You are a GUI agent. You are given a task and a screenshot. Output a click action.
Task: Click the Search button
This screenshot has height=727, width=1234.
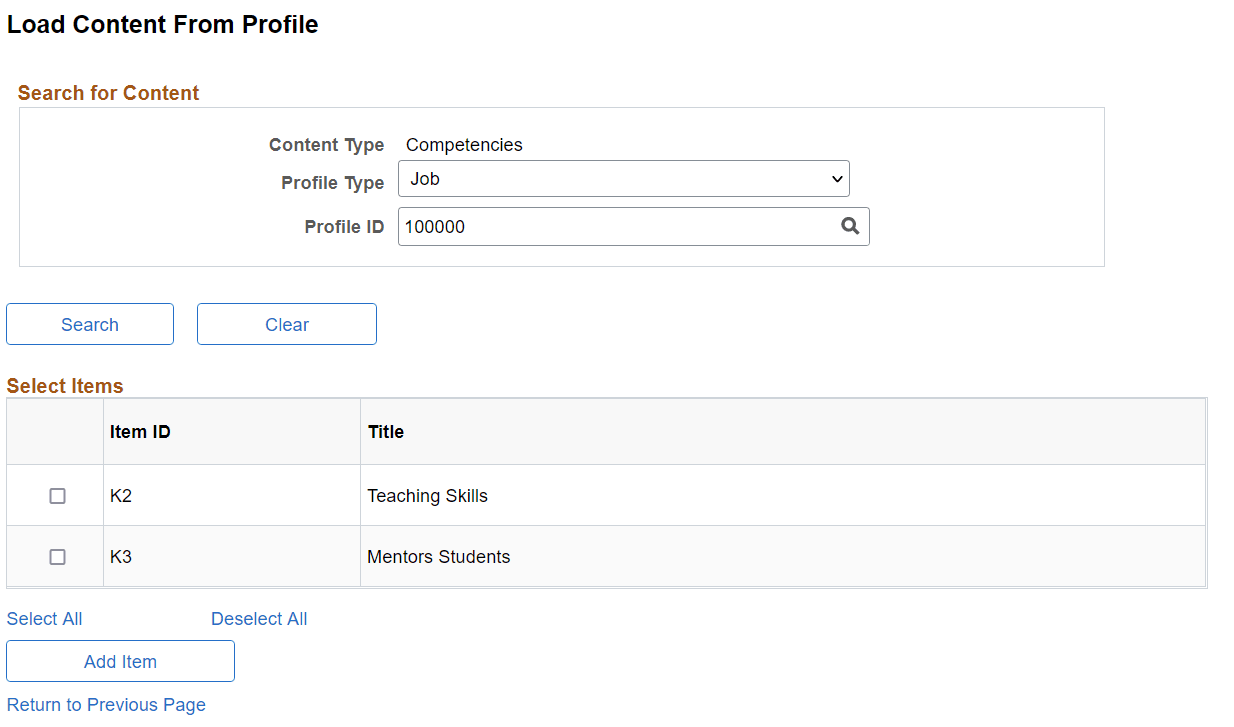click(x=89, y=324)
